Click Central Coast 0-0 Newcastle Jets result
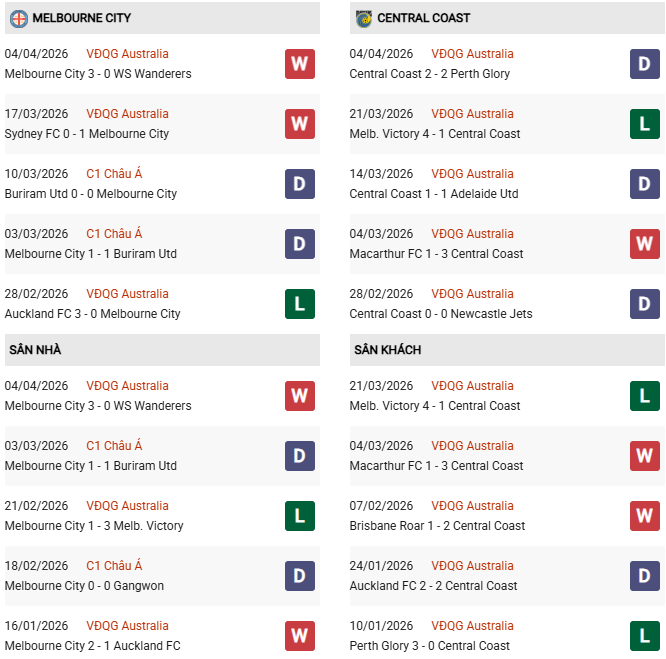The height and width of the screenshot is (659, 666). click(x=441, y=314)
